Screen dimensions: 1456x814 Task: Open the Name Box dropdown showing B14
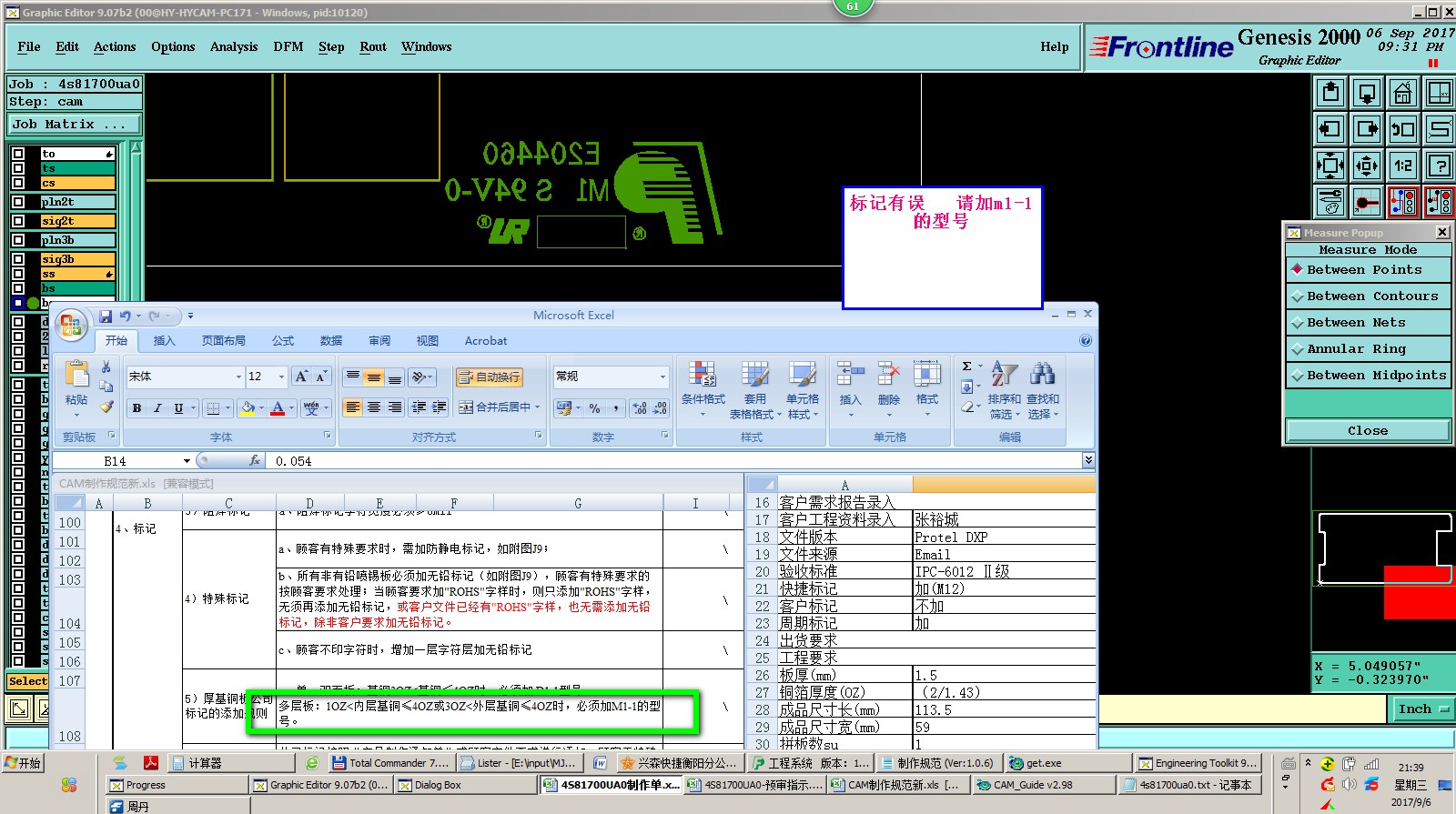click(187, 461)
